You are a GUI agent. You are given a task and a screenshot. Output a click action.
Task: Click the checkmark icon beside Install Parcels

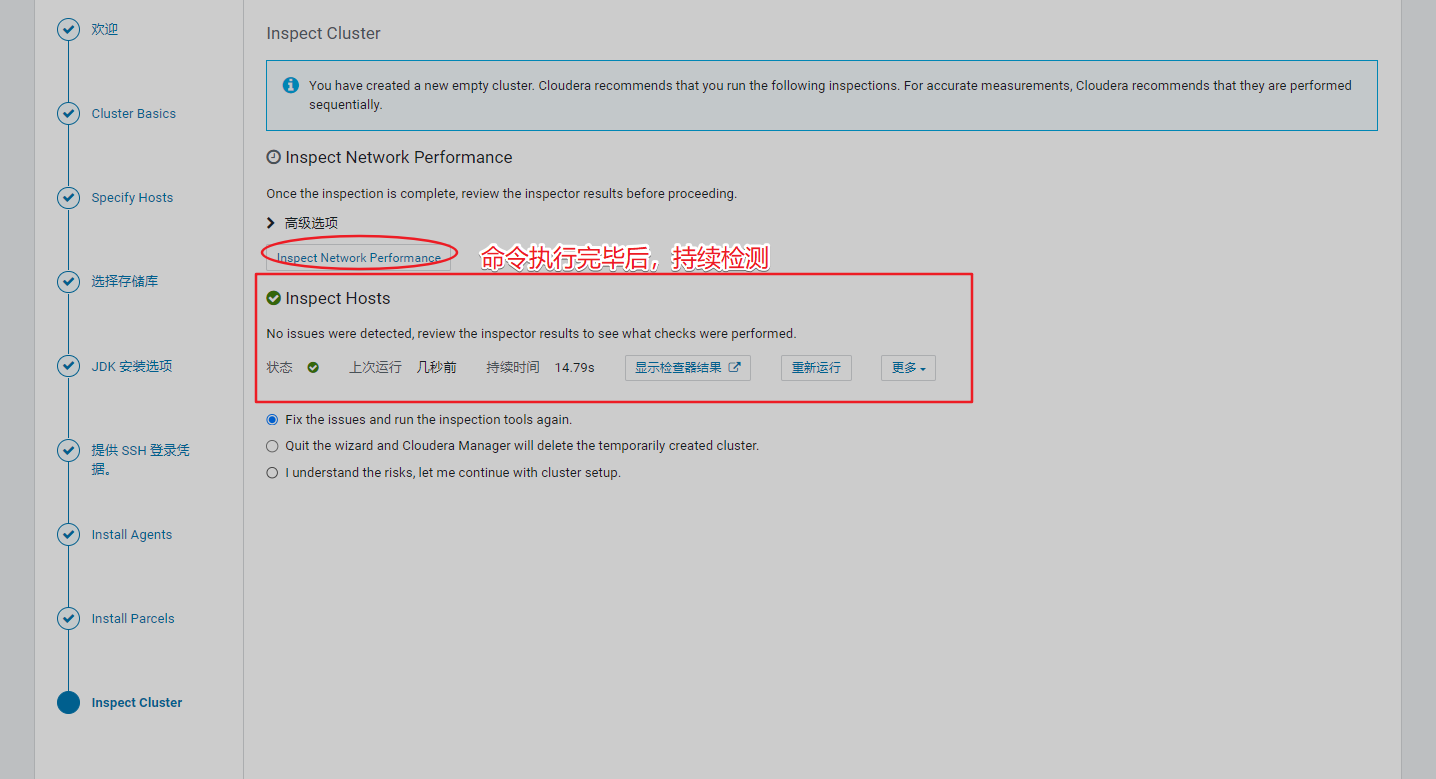pos(68,619)
